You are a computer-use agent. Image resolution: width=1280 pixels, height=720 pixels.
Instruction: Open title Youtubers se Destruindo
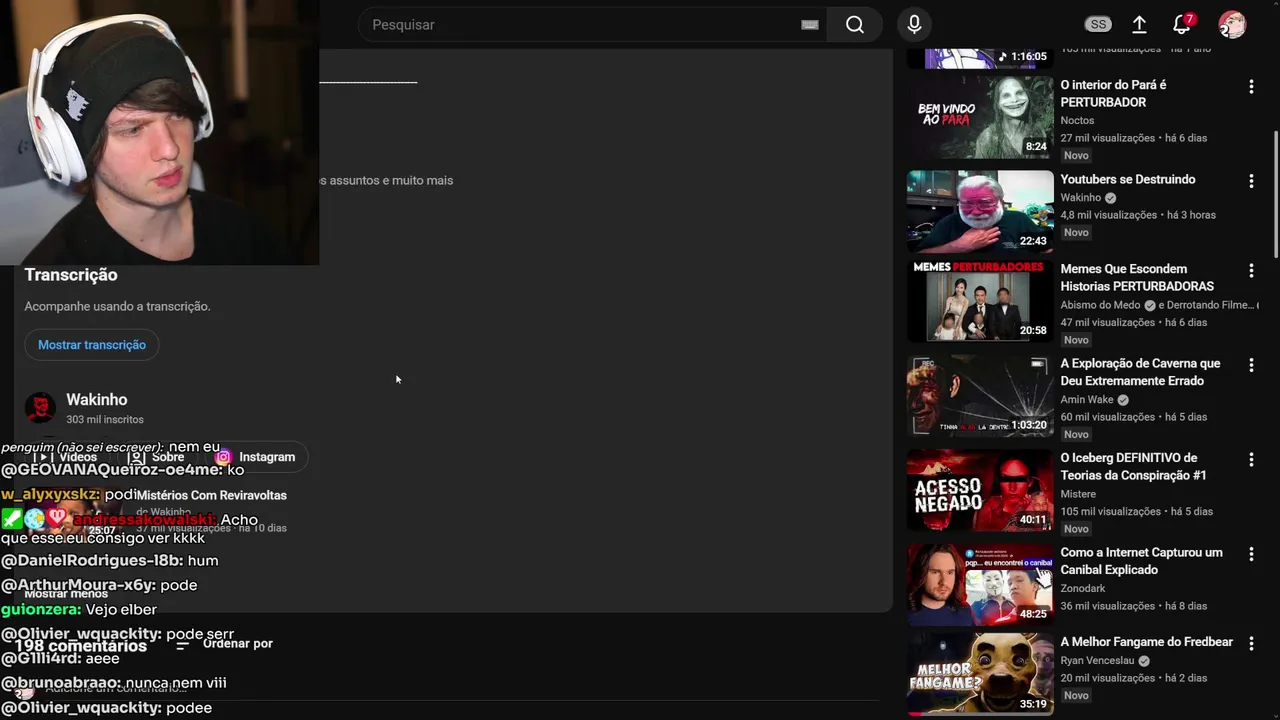pos(1128,180)
